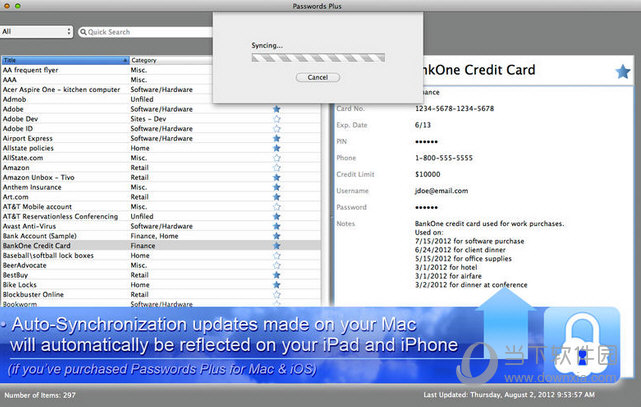Viewport: 641px width, 407px height.
Task: Click the sort arrow in Title column header
Action: (x=125, y=60)
